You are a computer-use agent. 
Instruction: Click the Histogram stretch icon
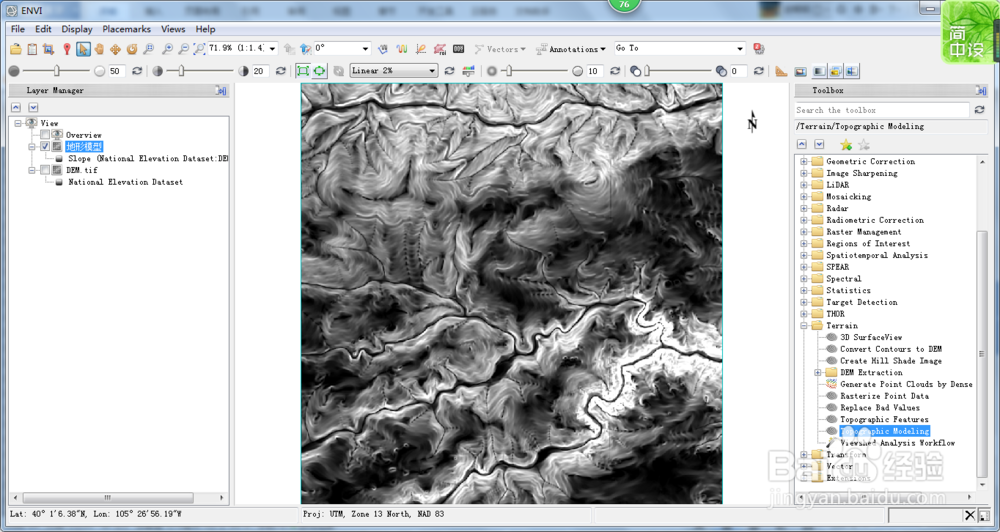pos(469,71)
